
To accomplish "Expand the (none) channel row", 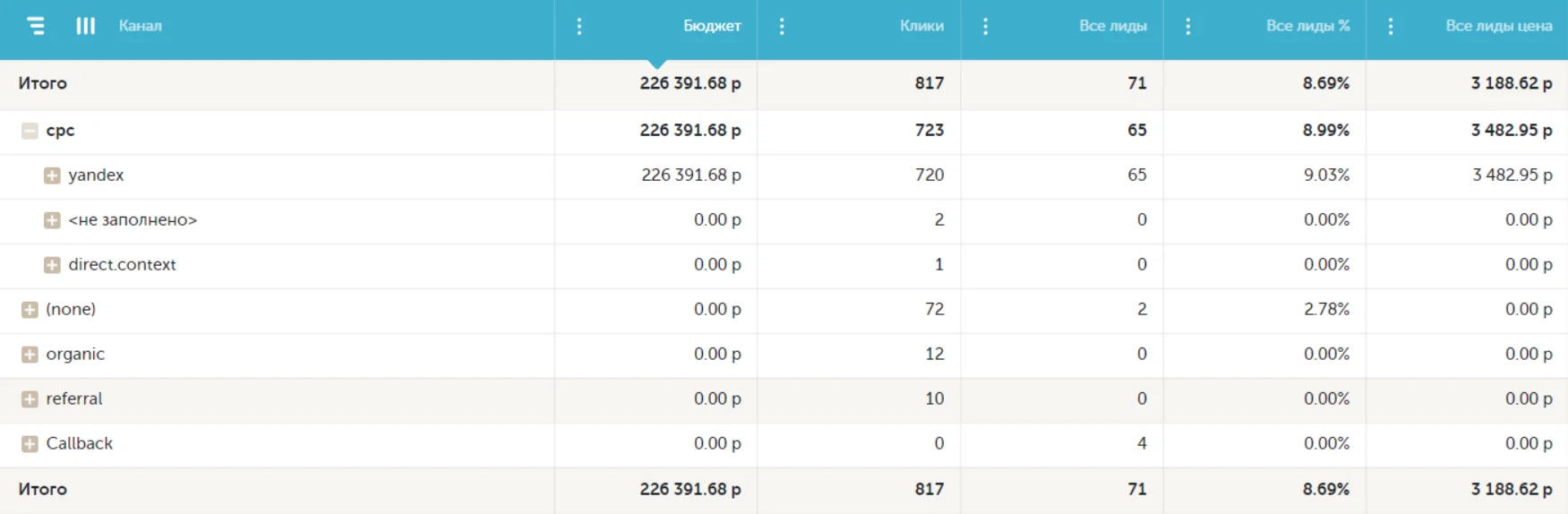I will point(30,310).
